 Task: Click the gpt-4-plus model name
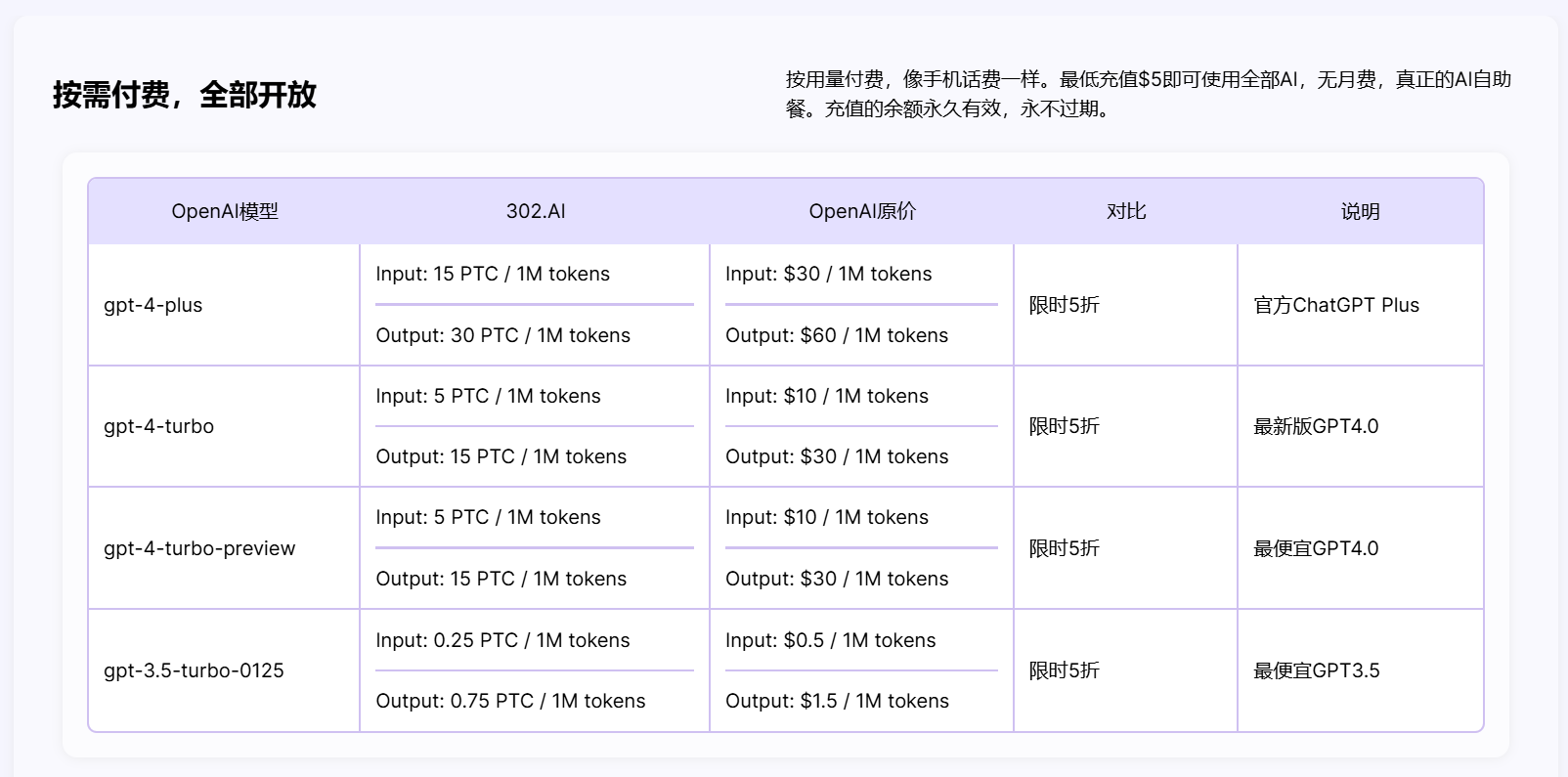click(153, 305)
